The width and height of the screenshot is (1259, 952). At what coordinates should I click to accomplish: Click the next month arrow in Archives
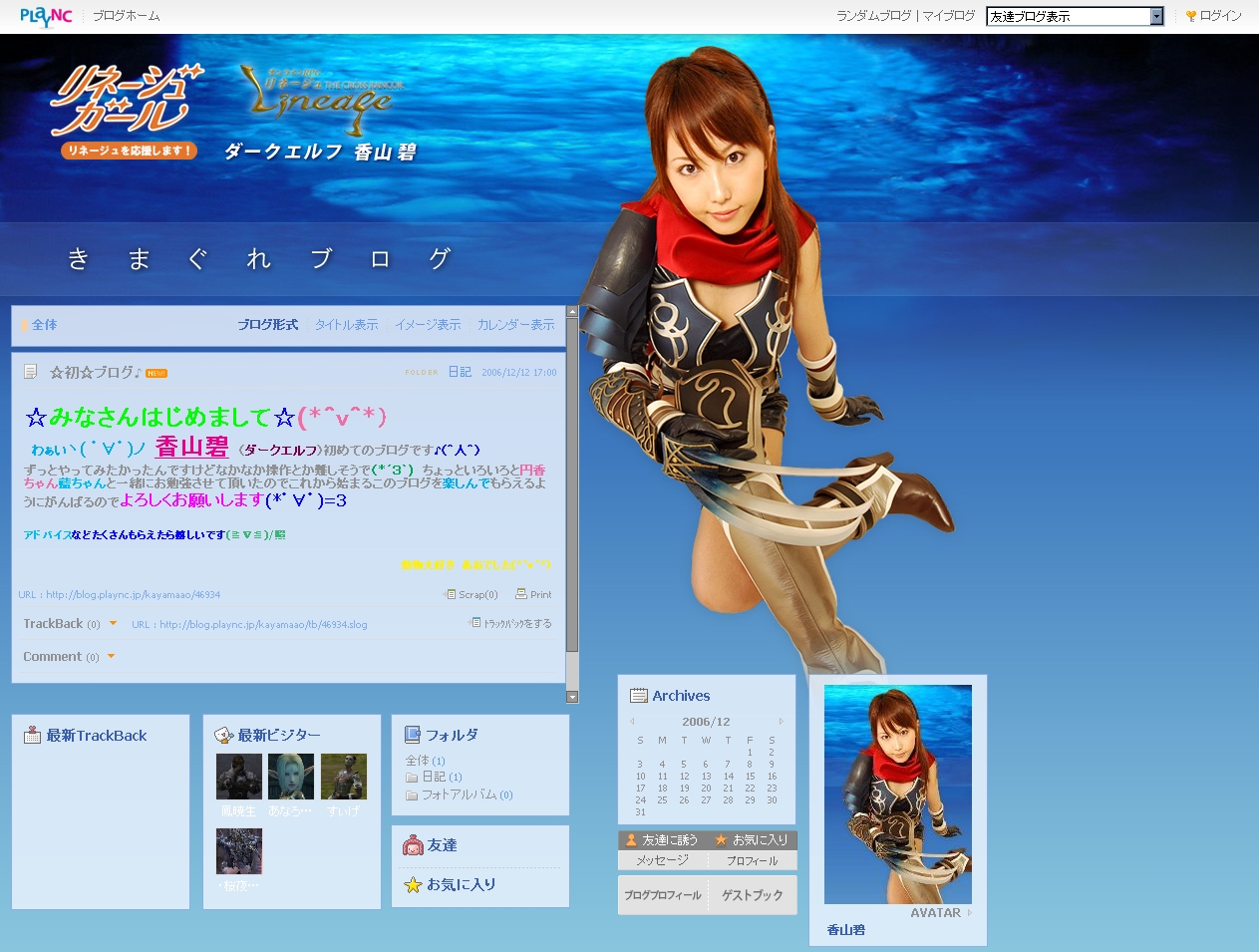(781, 722)
